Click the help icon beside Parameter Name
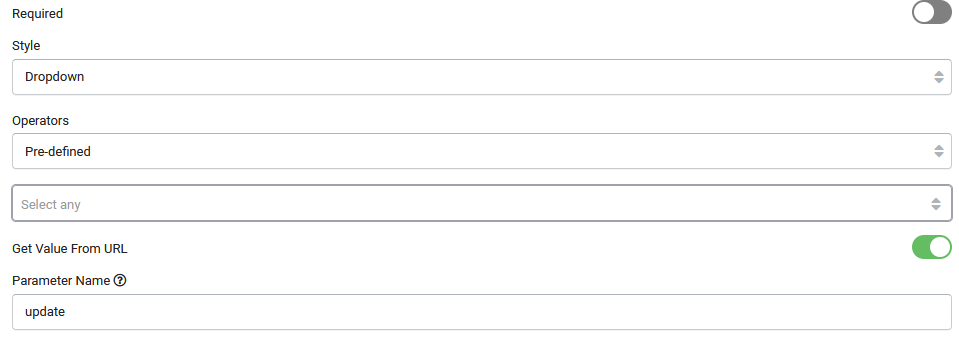Screen dimensions: 959x363 pyautogui.click(x=120, y=280)
